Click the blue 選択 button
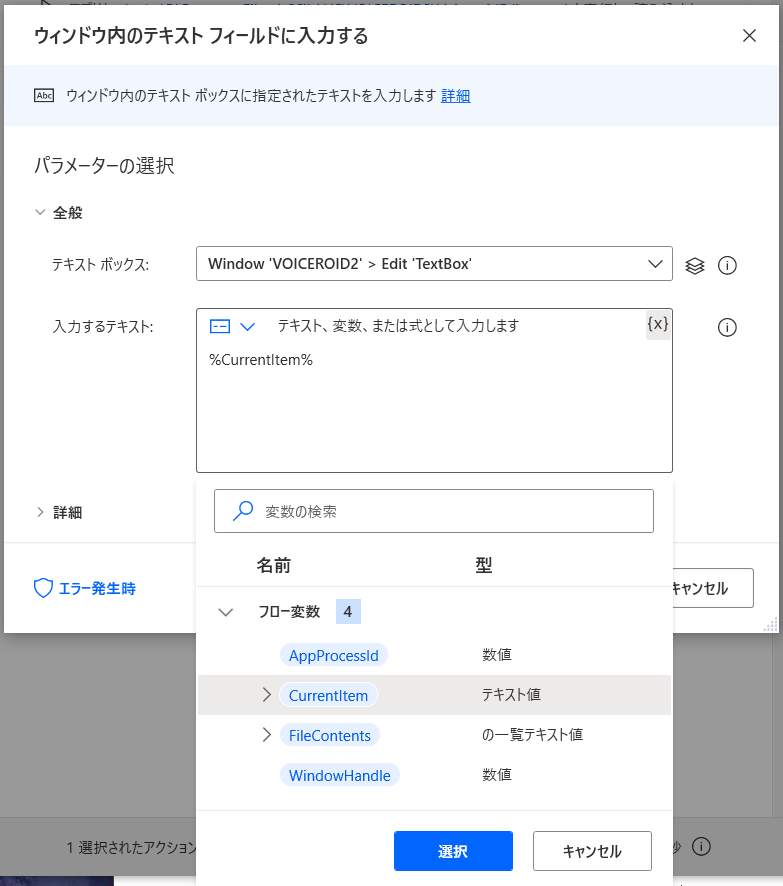The width and height of the screenshot is (783, 886). coord(453,851)
